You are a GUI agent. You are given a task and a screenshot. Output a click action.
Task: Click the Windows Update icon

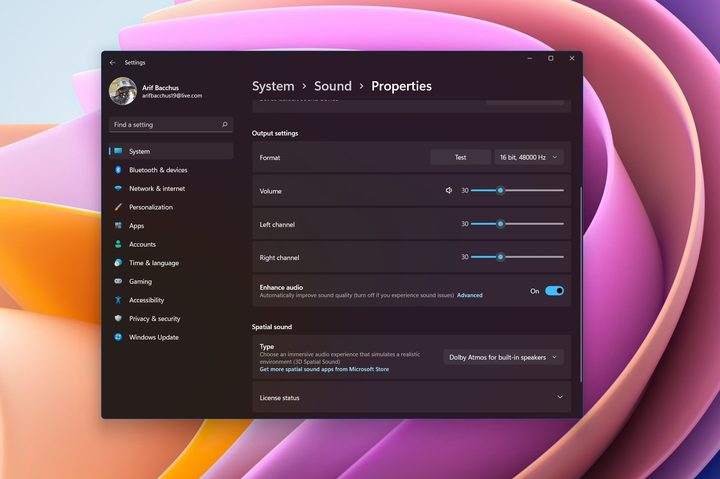click(118, 337)
